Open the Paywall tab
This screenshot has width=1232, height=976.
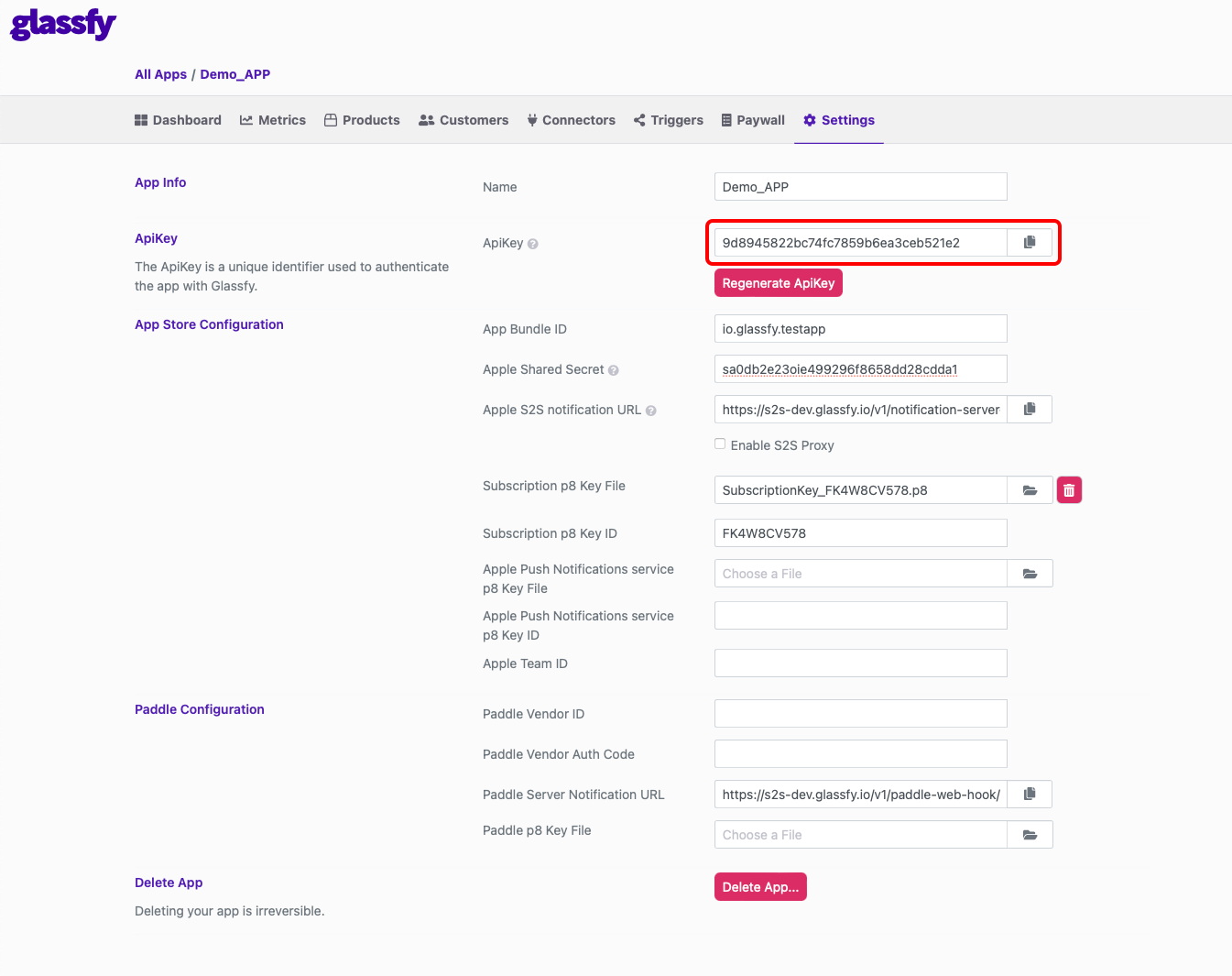[753, 120]
